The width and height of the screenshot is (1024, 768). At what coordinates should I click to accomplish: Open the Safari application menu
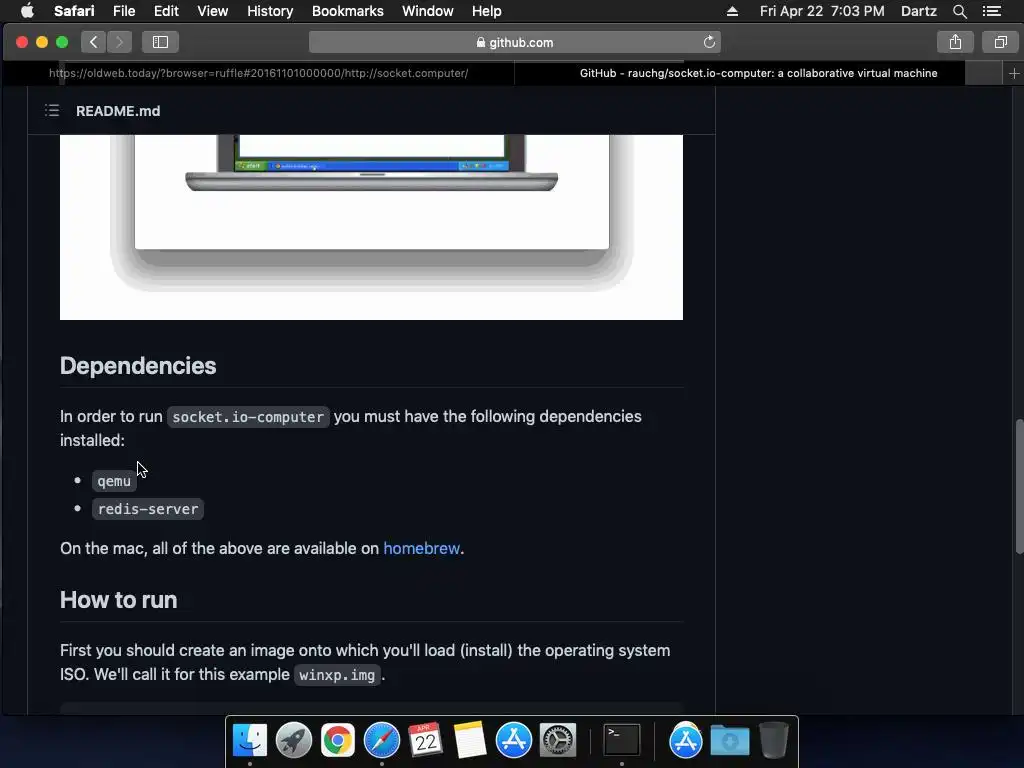[x=74, y=11]
